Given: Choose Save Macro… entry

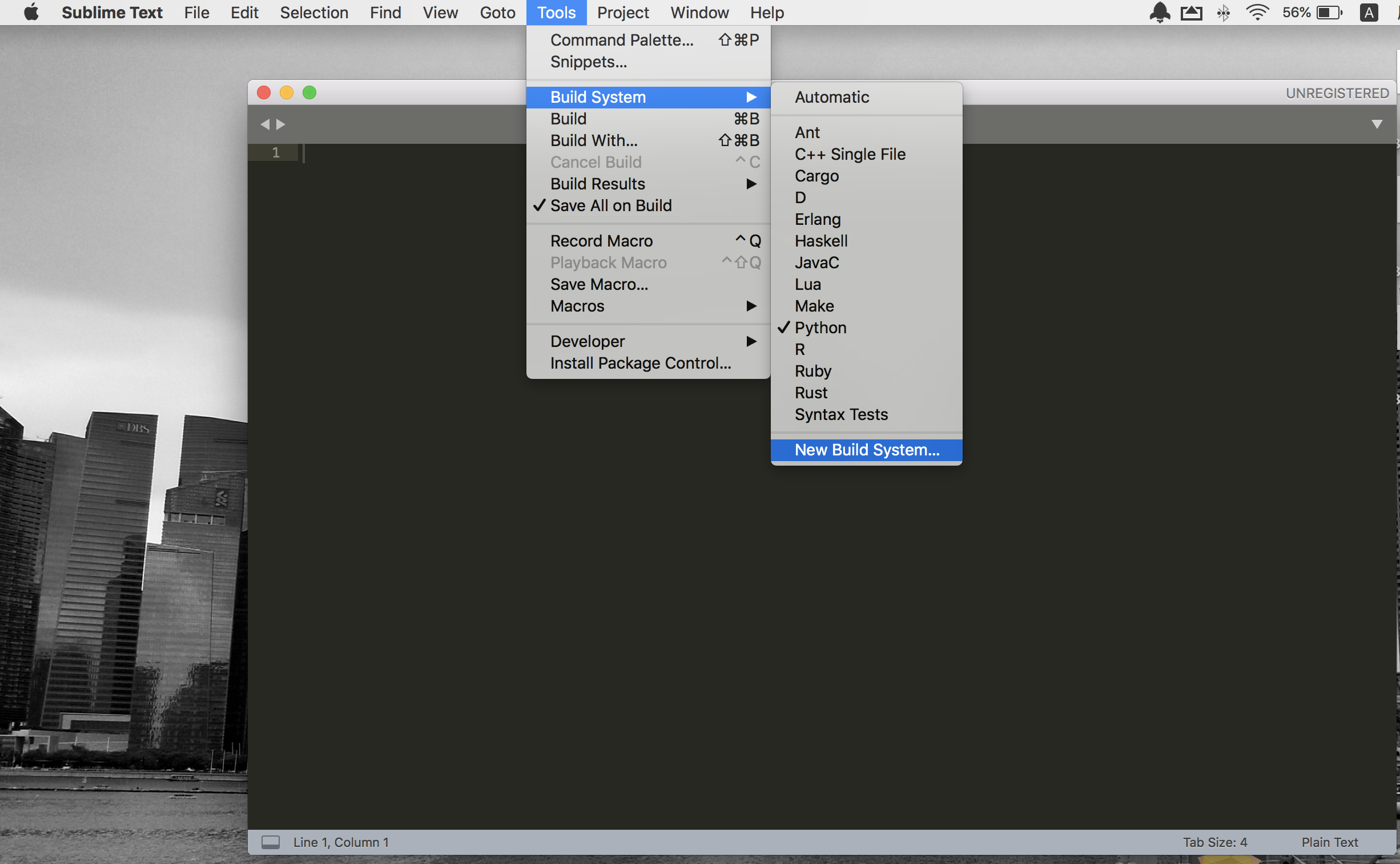Looking at the screenshot, I should click(x=648, y=285).
